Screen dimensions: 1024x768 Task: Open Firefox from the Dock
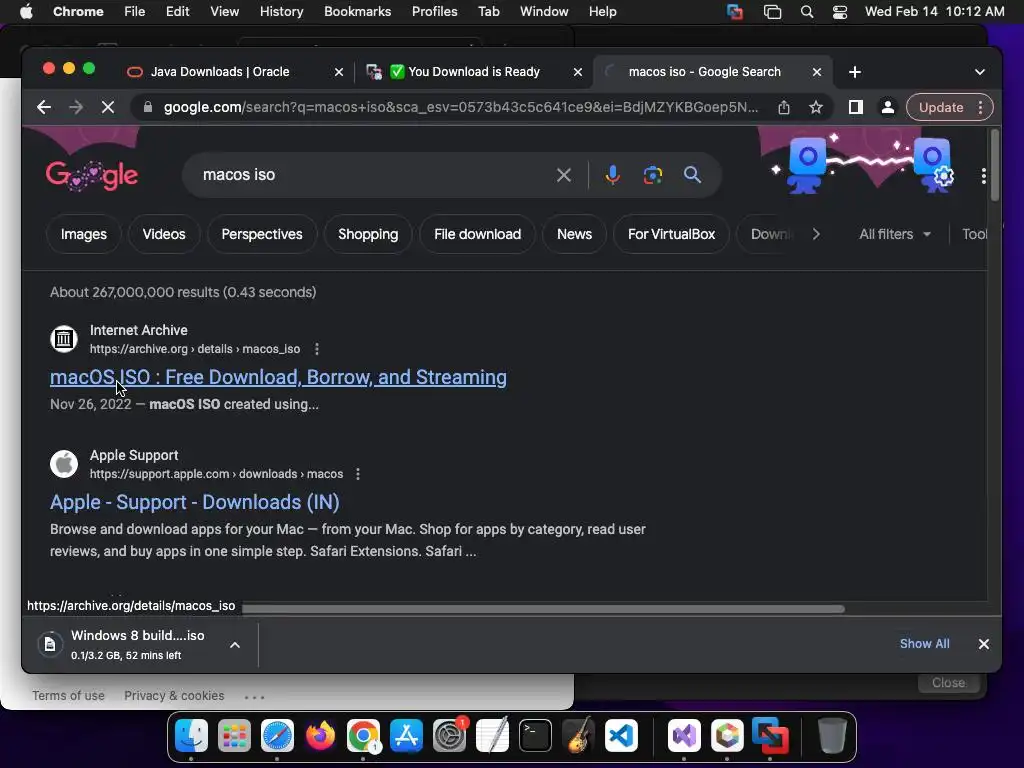[320, 736]
